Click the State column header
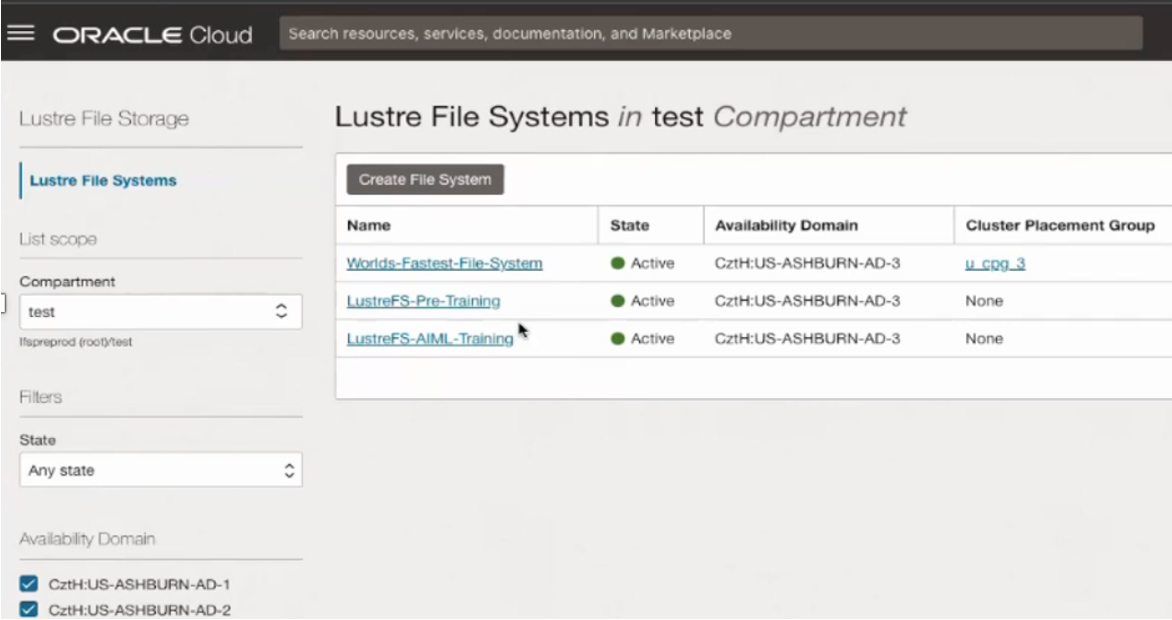This screenshot has width=1172, height=620. click(x=629, y=225)
